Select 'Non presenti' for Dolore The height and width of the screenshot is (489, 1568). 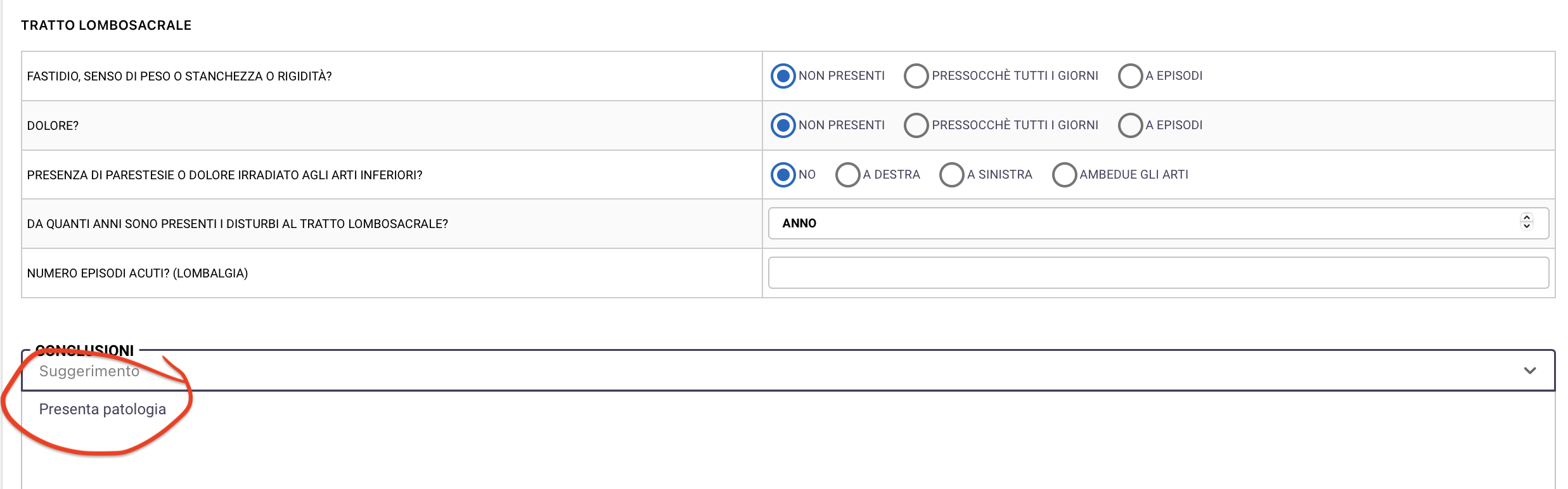coord(783,125)
